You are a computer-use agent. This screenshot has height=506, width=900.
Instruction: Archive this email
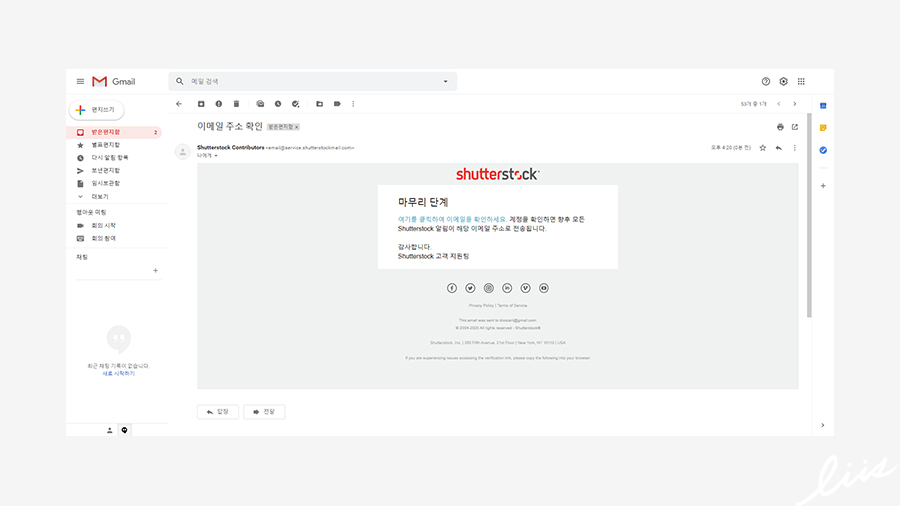point(201,104)
